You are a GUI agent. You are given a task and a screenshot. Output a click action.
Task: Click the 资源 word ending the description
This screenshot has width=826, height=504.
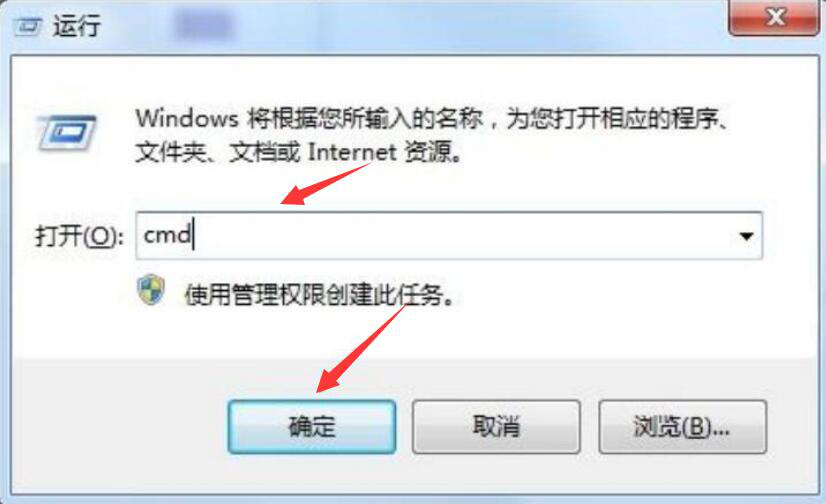click(427, 153)
